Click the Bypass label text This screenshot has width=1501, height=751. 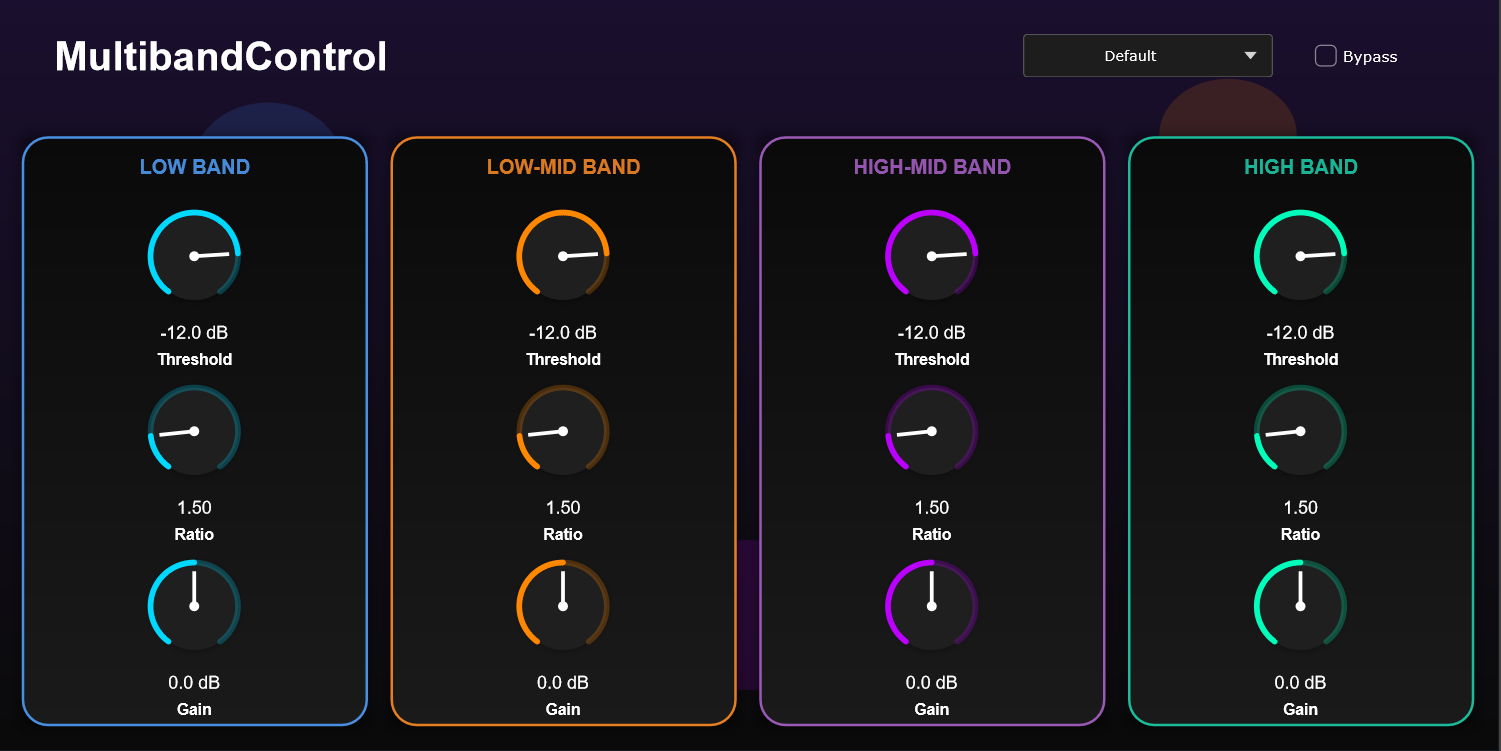[1370, 57]
